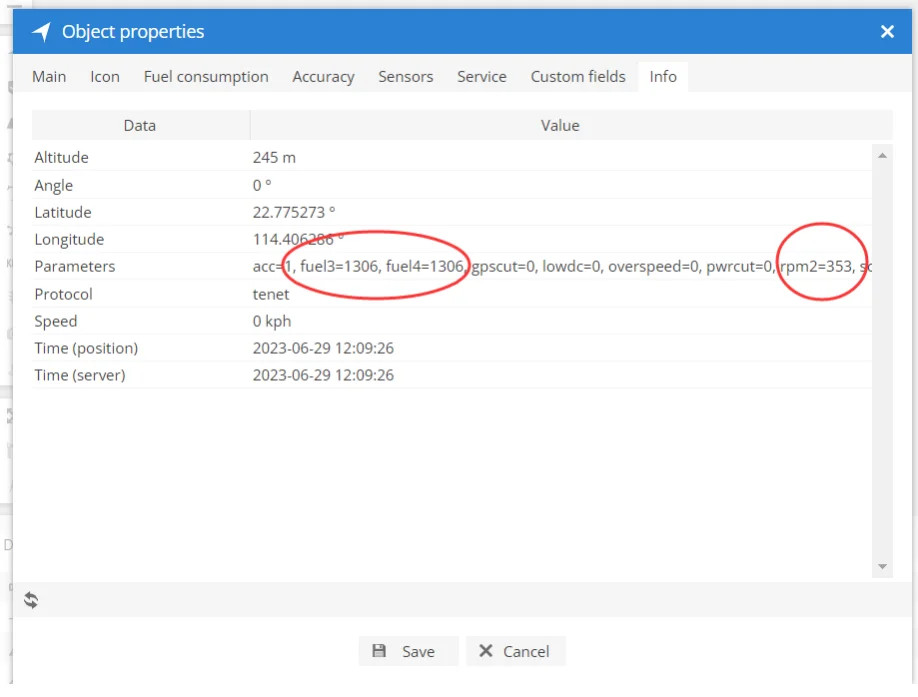Click the 245 m altitude value

274,157
